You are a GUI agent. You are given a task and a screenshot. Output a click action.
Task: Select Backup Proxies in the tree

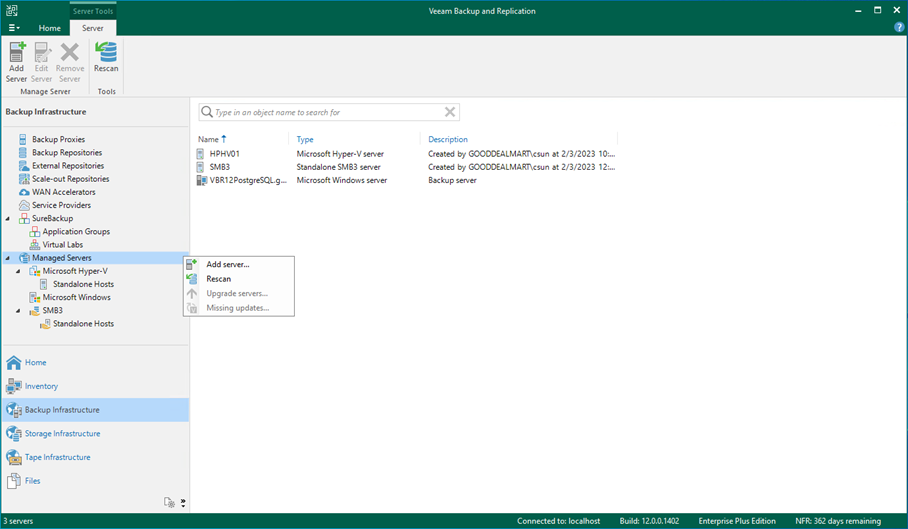(58, 139)
